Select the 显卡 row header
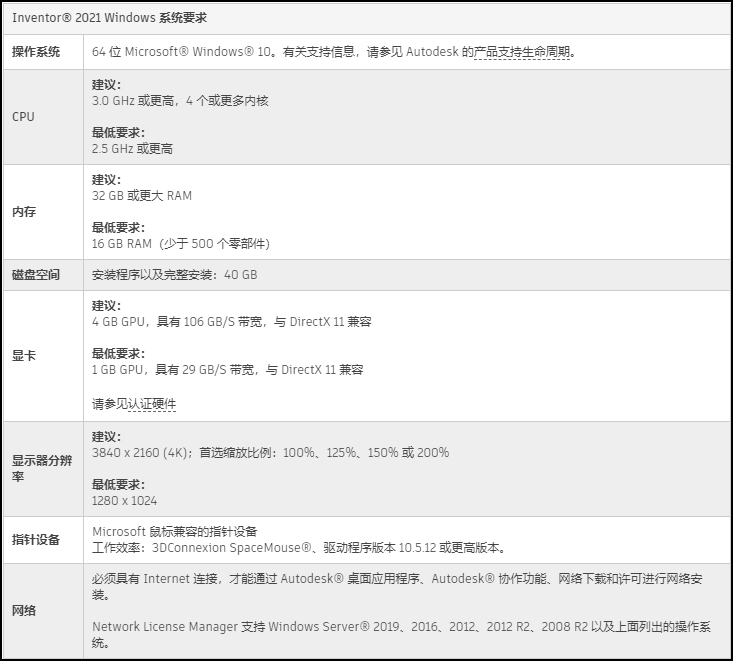The height and width of the screenshot is (661, 733). [24, 356]
